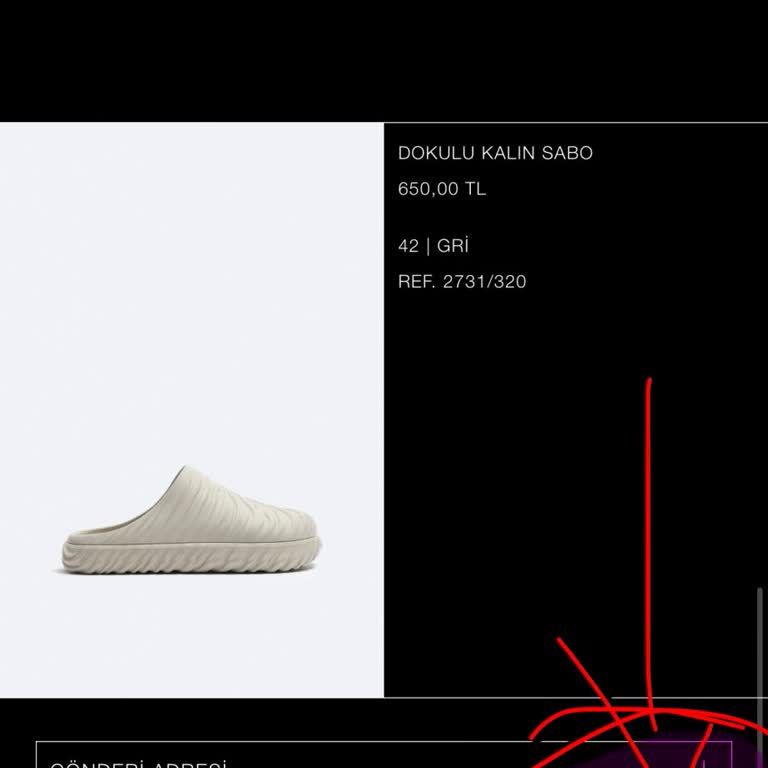This screenshot has height=768, width=768.
Task: Click the white product photo background
Action: coord(192,294)
